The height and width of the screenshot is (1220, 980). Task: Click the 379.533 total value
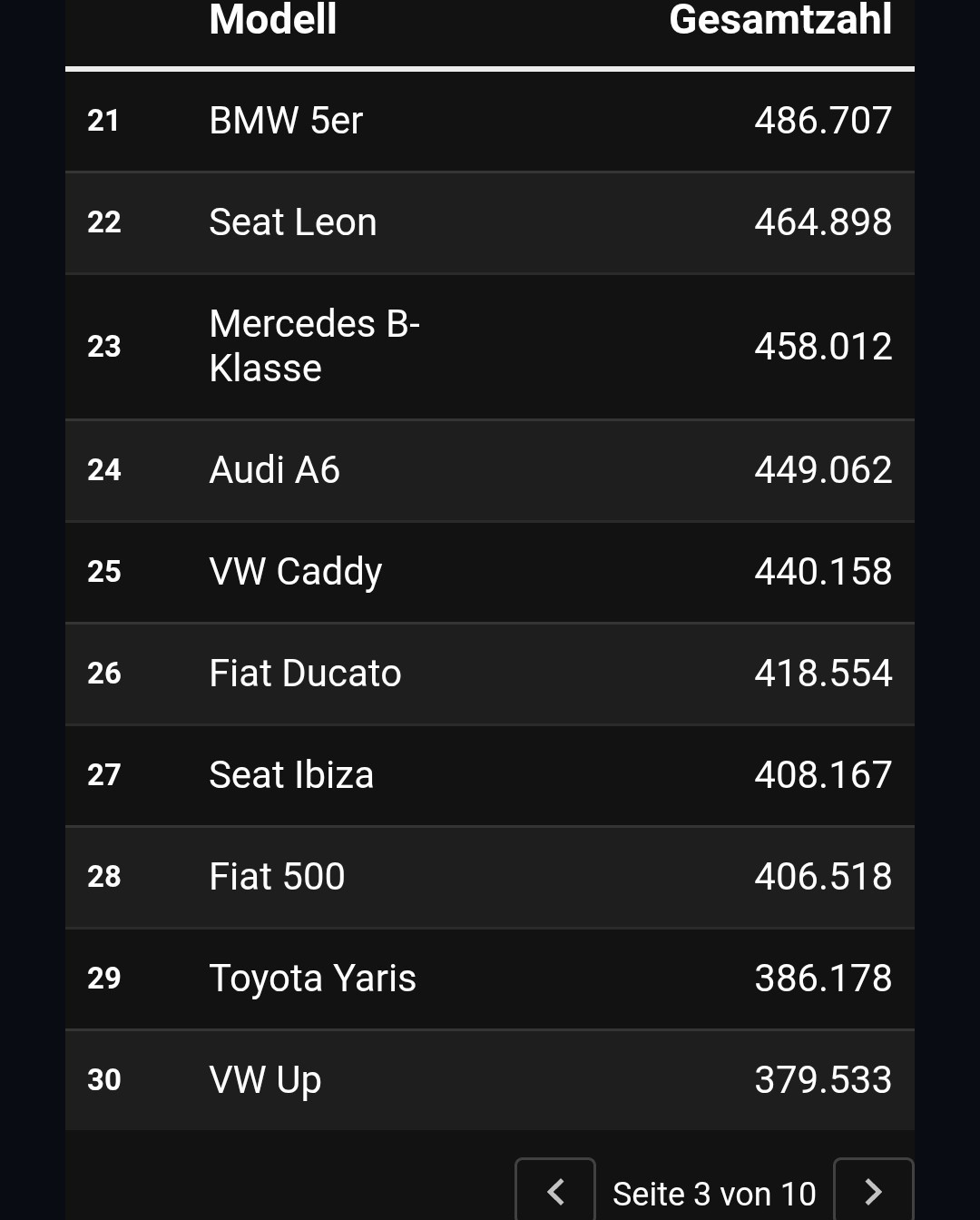point(823,1080)
